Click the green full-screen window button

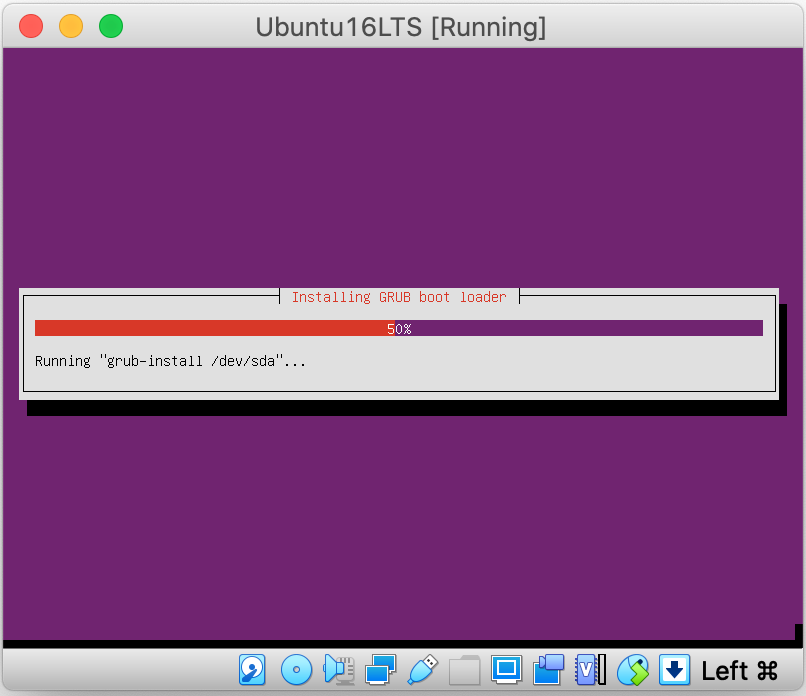point(111,26)
